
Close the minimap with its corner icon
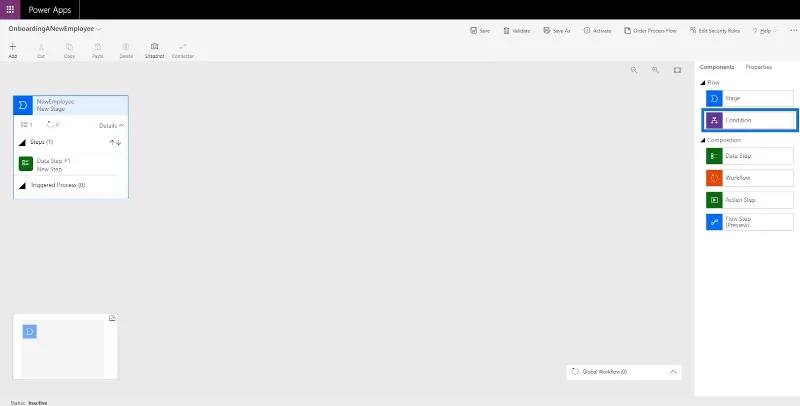click(112, 318)
